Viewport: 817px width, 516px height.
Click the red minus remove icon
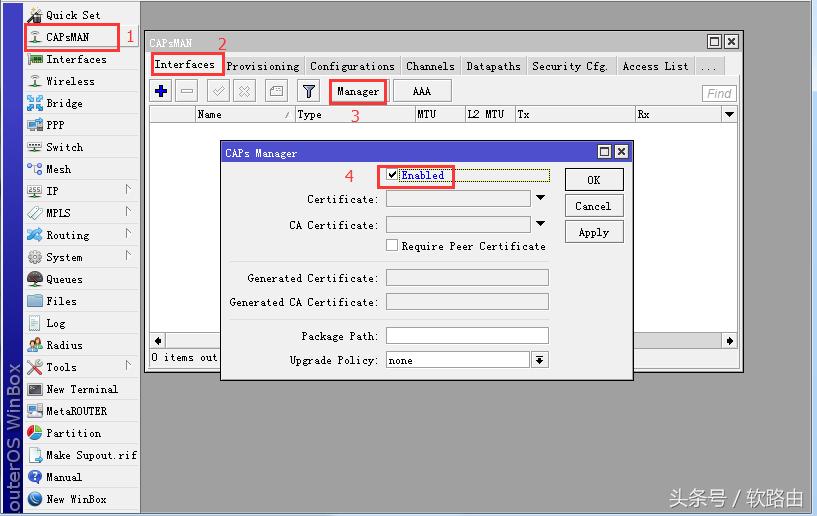pyautogui.click(x=187, y=91)
